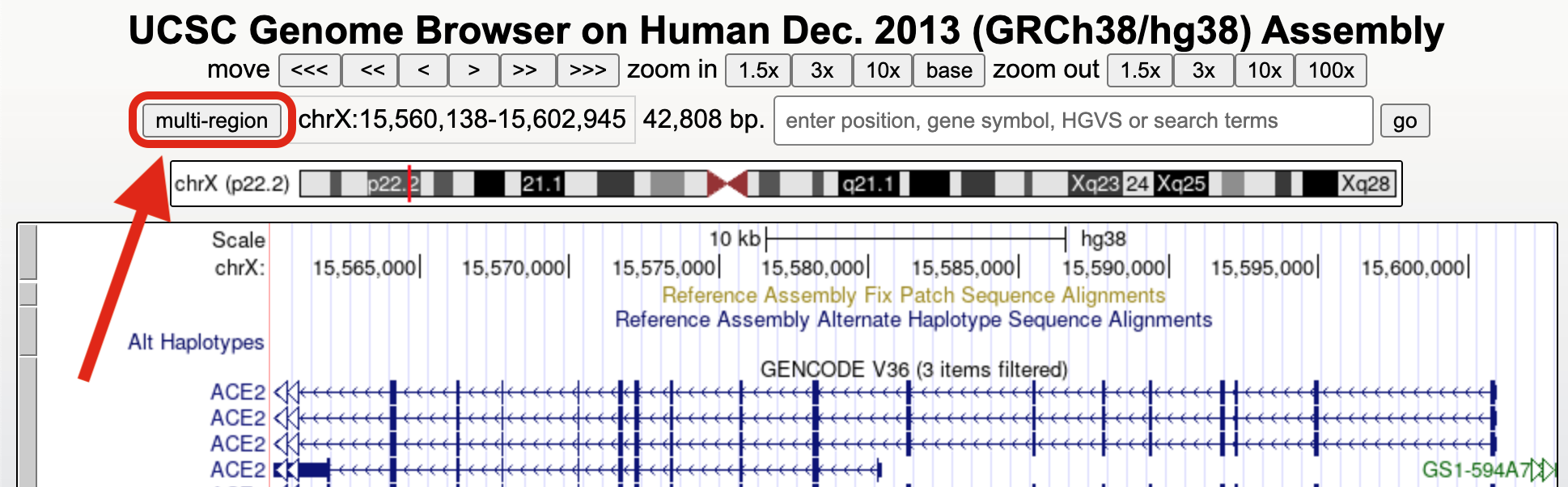Move far left with <<< button
The width and height of the screenshot is (1568, 487).
tap(309, 70)
